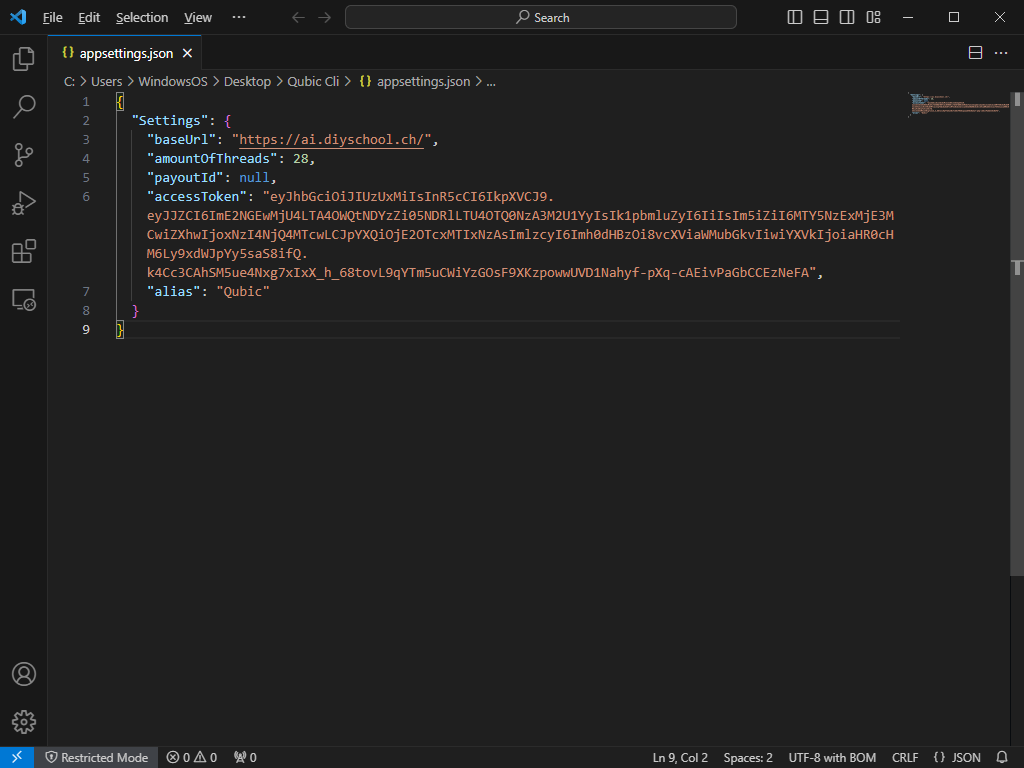Screen dimensions: 1024x768
Task: Open the Remote Explorer view
Action: (24, 299)
